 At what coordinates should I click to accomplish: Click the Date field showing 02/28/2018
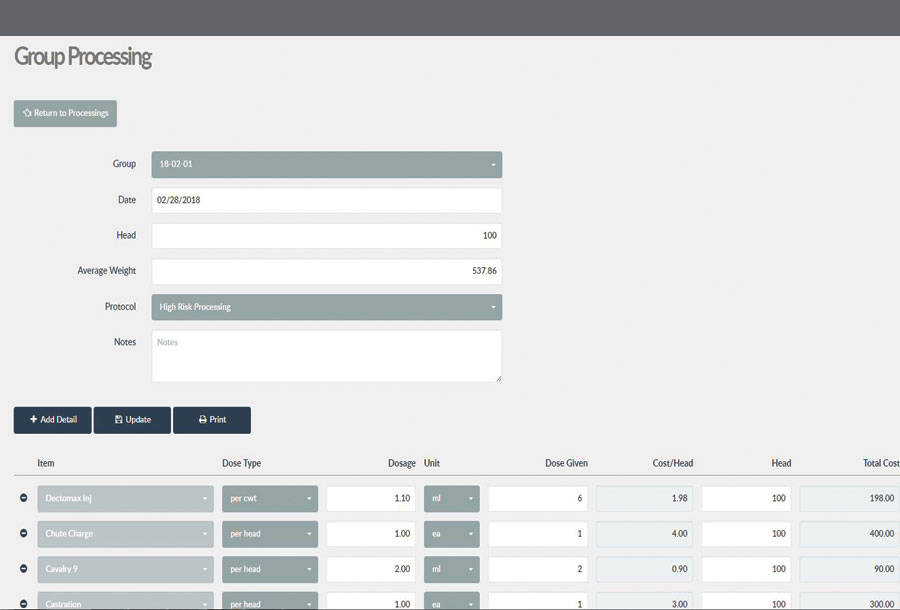point(326,200)
